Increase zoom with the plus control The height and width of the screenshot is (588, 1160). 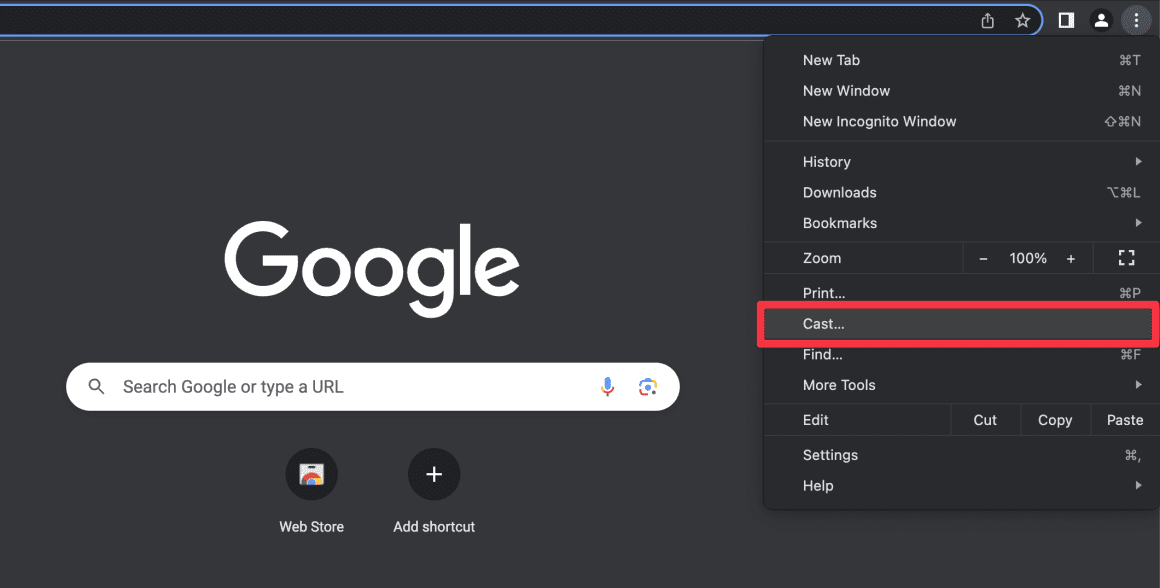pos(1070,258)
